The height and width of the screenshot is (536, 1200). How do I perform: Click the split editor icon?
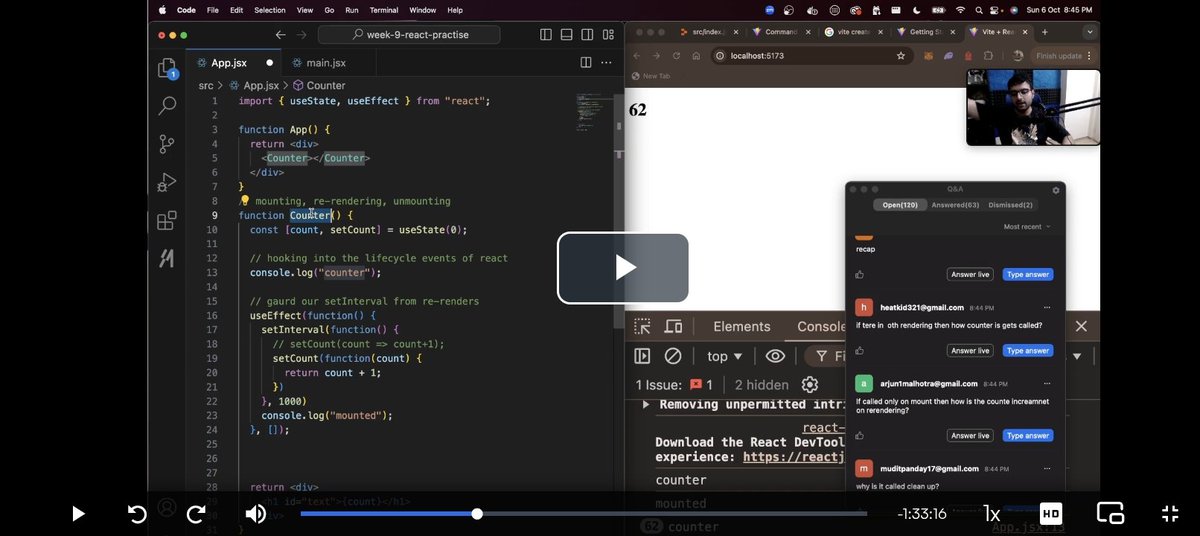(x=586, y=62)
